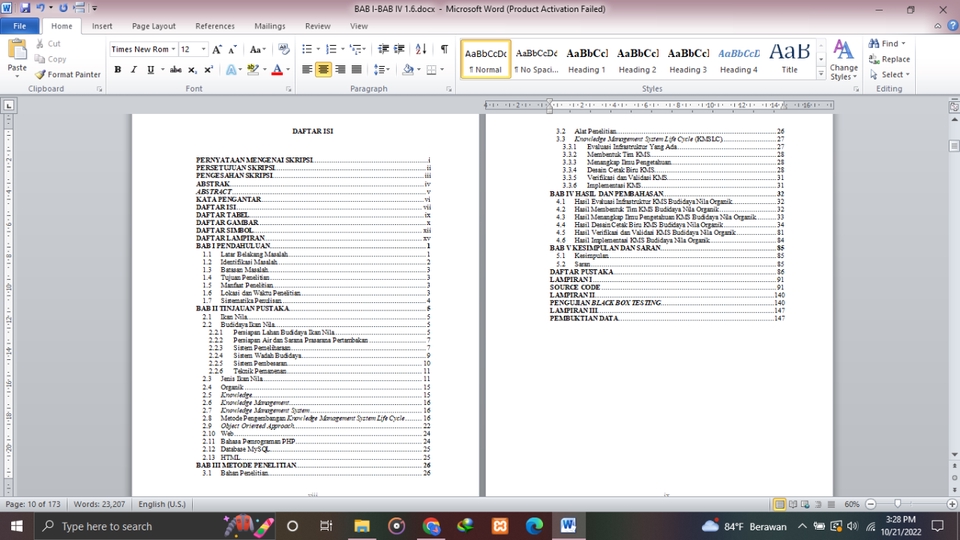Open the font name dropdown

173,49
